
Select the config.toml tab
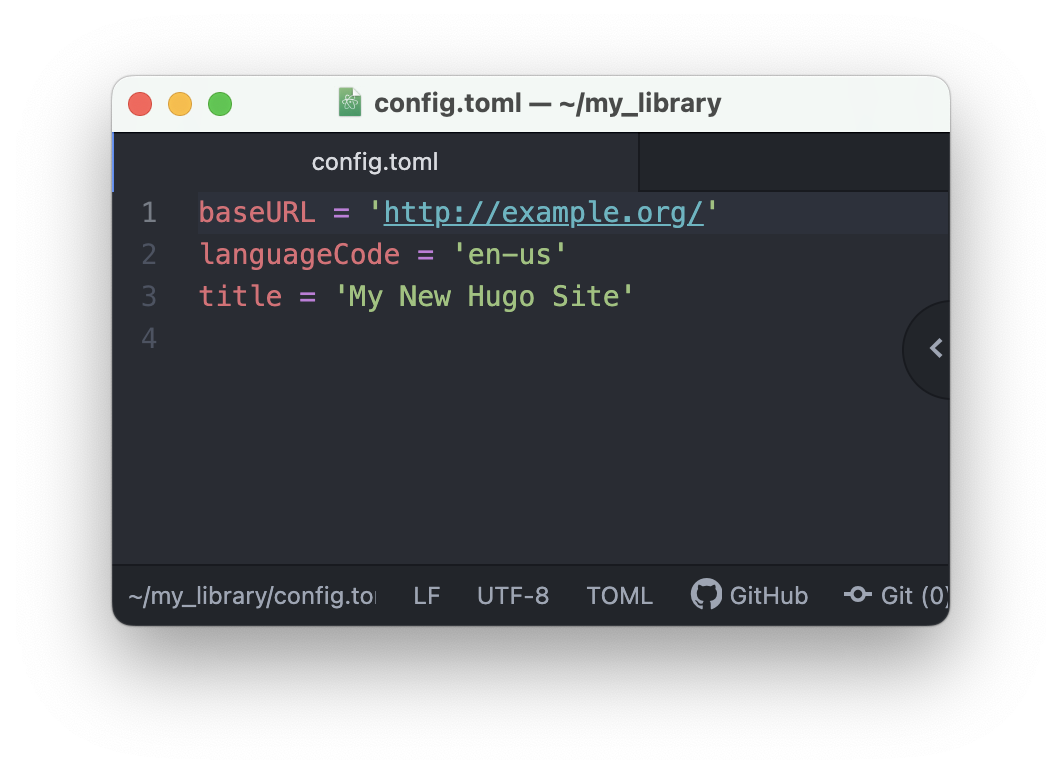pyautogui.click(x=375, y=161)
